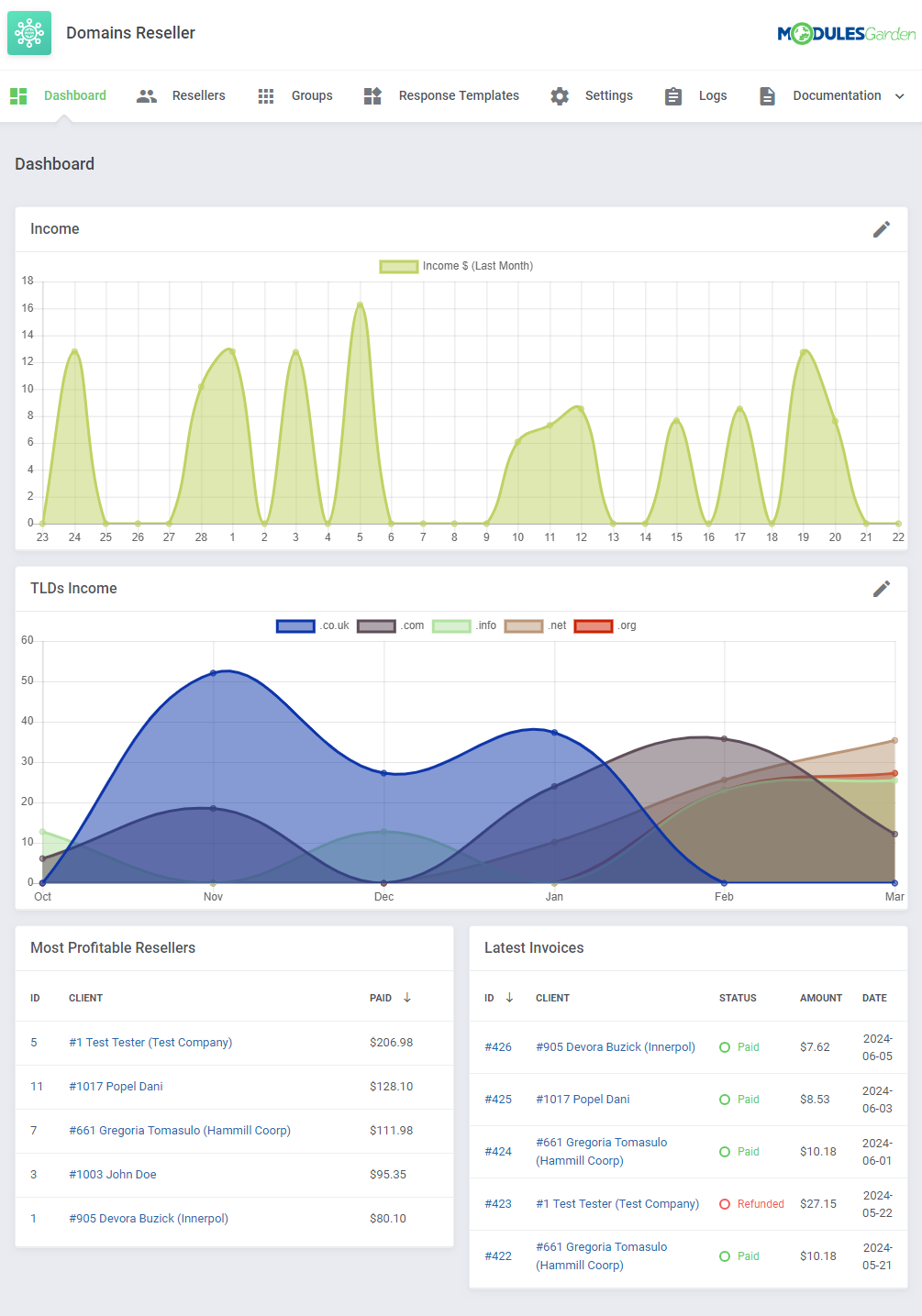The height and width of the screenshot is (1316, 922).
Task: Toggle the .net legend swatch
Action: tap(524, 625)
